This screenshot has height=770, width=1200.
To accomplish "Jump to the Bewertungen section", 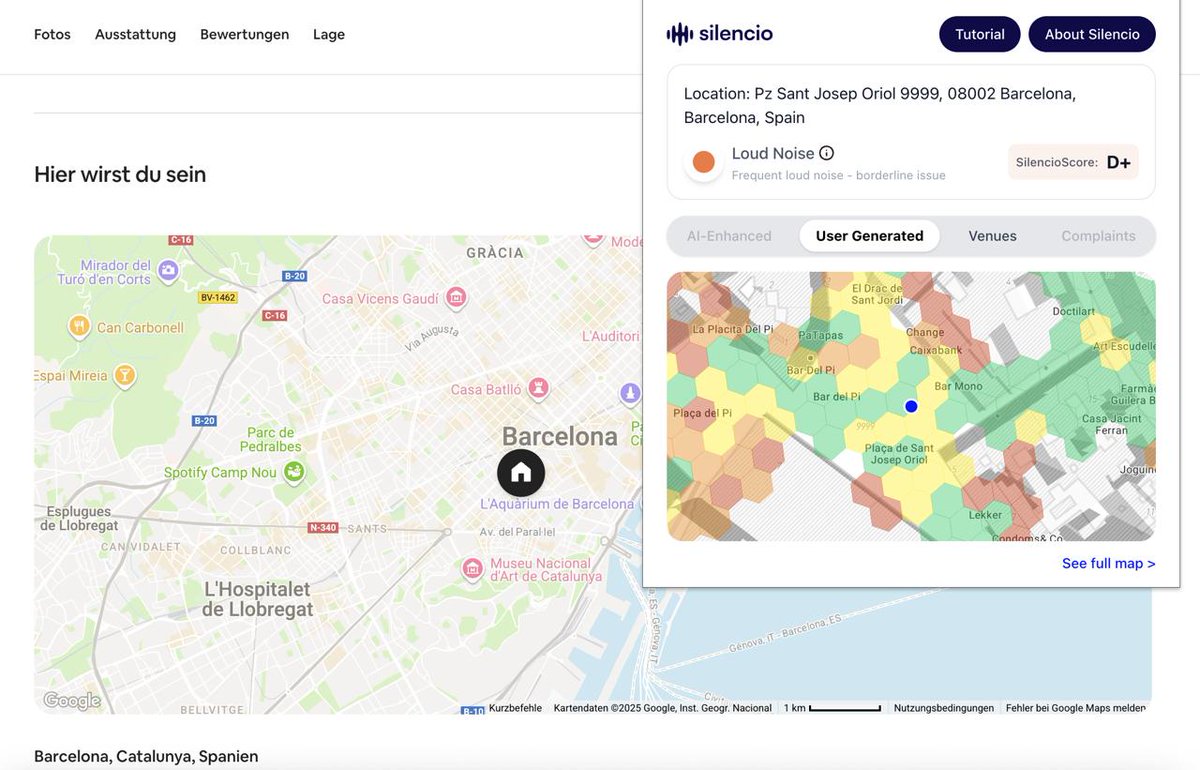I will [244, 34].
